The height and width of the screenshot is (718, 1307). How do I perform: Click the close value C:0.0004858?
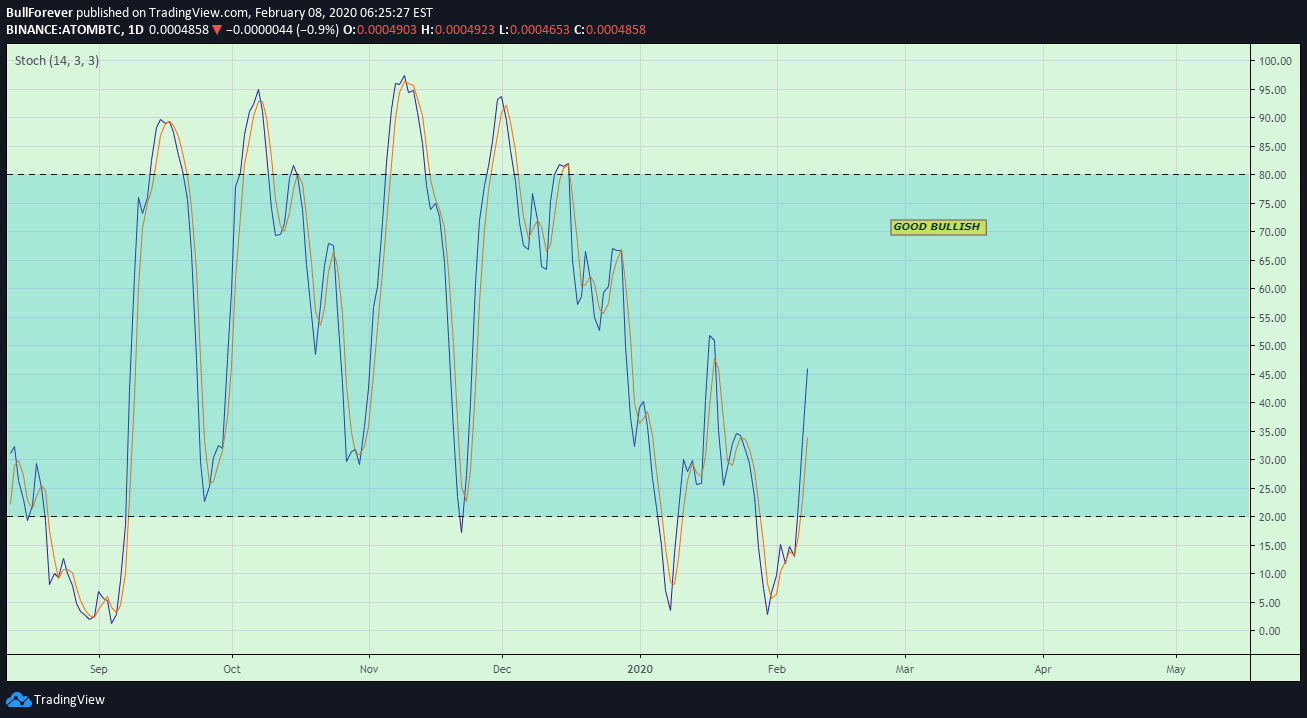pos(611,30)
